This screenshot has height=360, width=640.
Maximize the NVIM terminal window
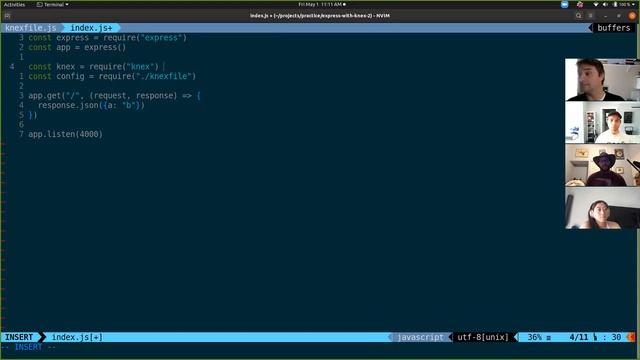click(x=619, y=16)
